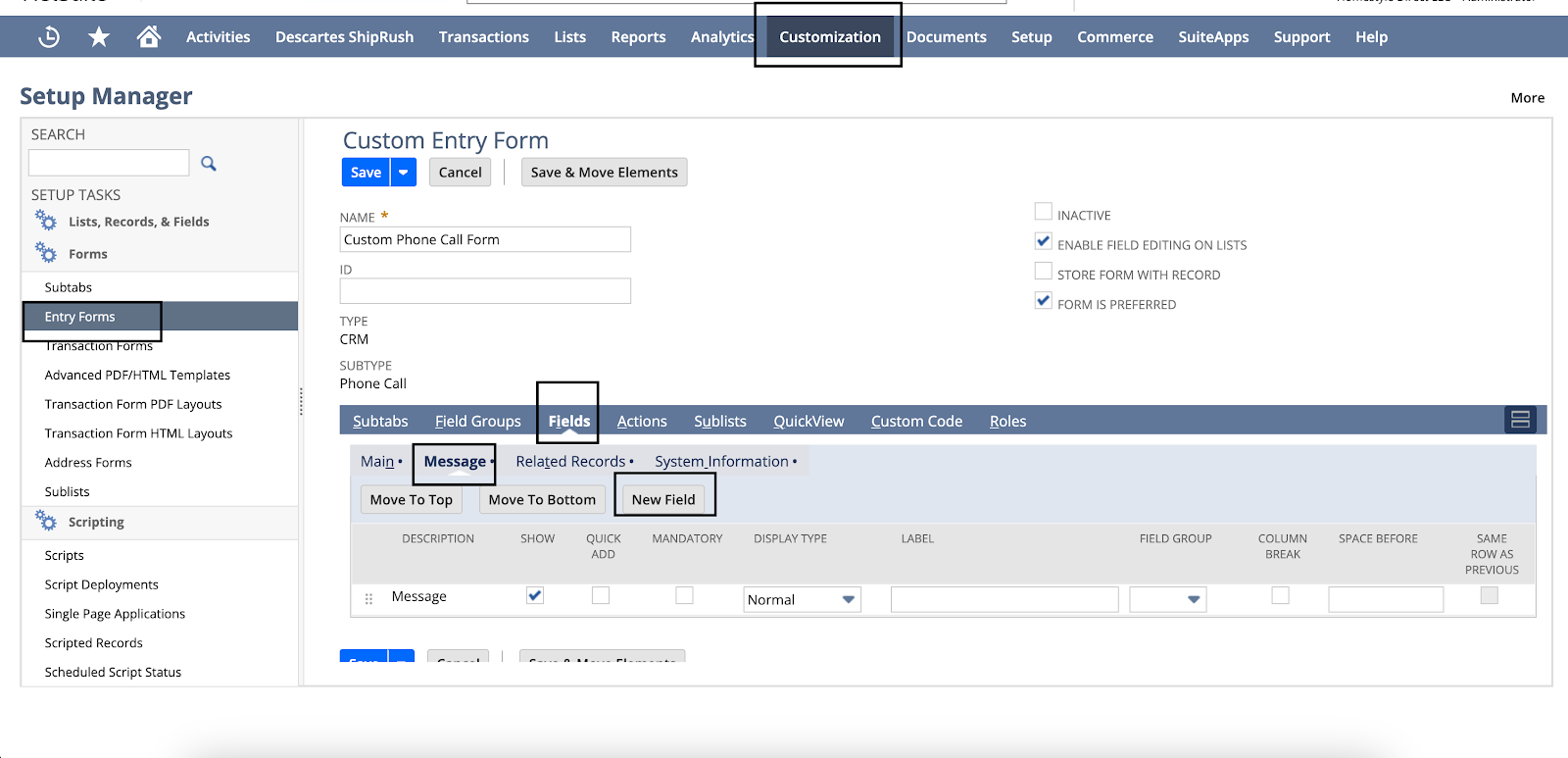1568x758 pixels.
Task: Open the Shortcuts star icon
Action: click(99, 37)
